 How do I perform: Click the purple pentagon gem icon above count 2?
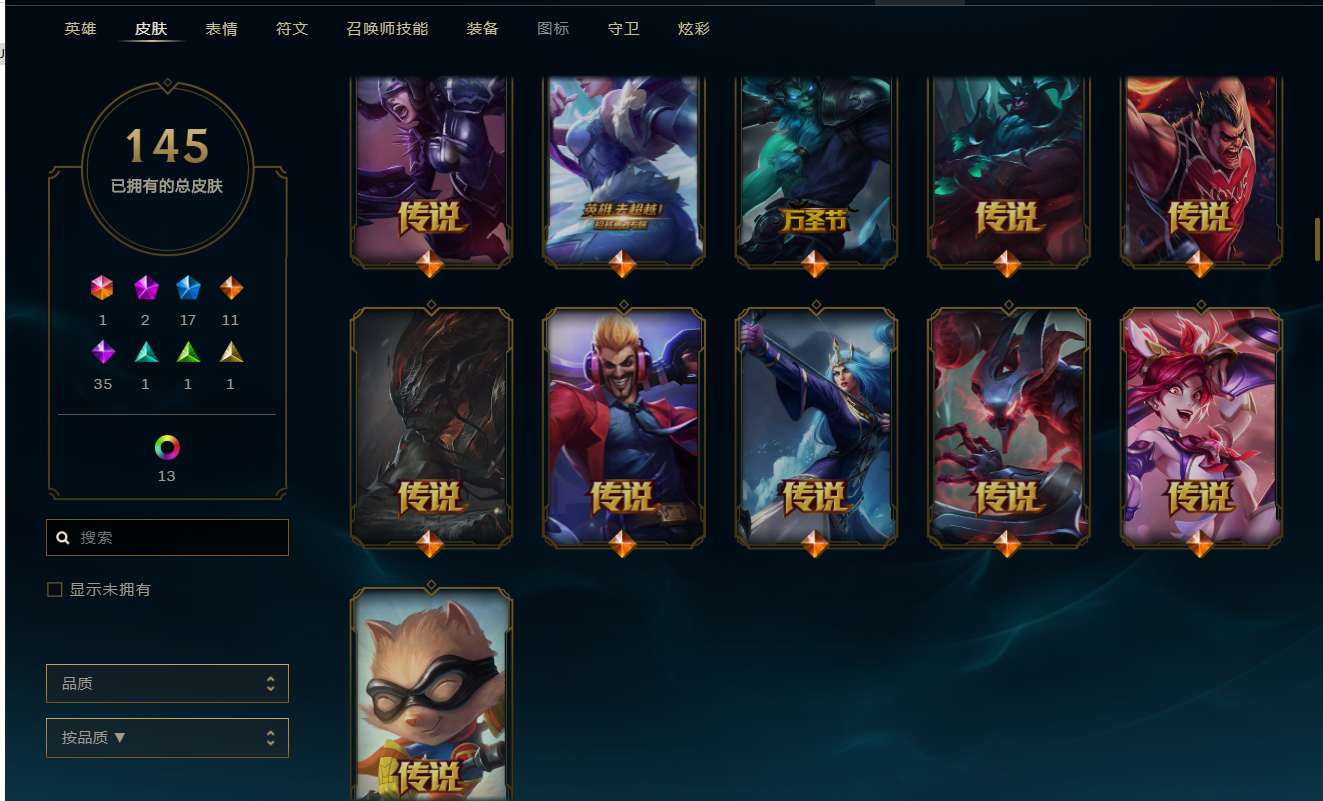click(x=146, y=289)
